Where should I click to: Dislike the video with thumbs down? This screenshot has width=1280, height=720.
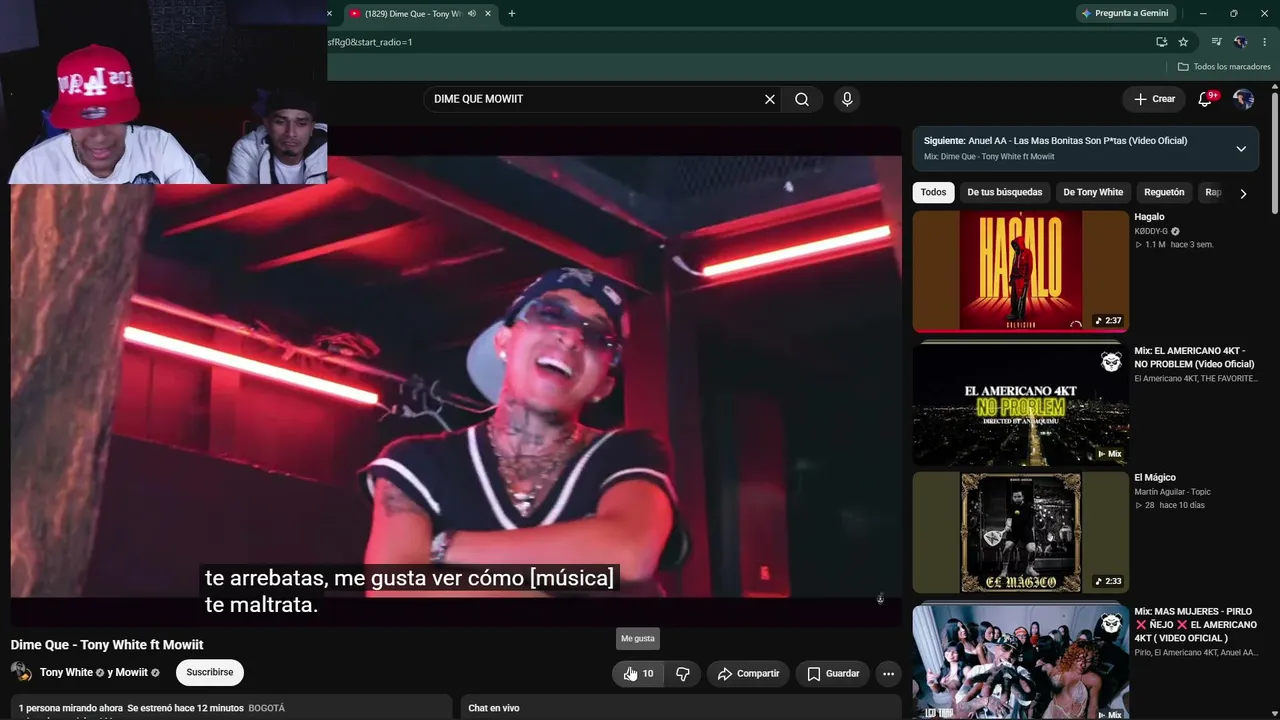point(683,673)
